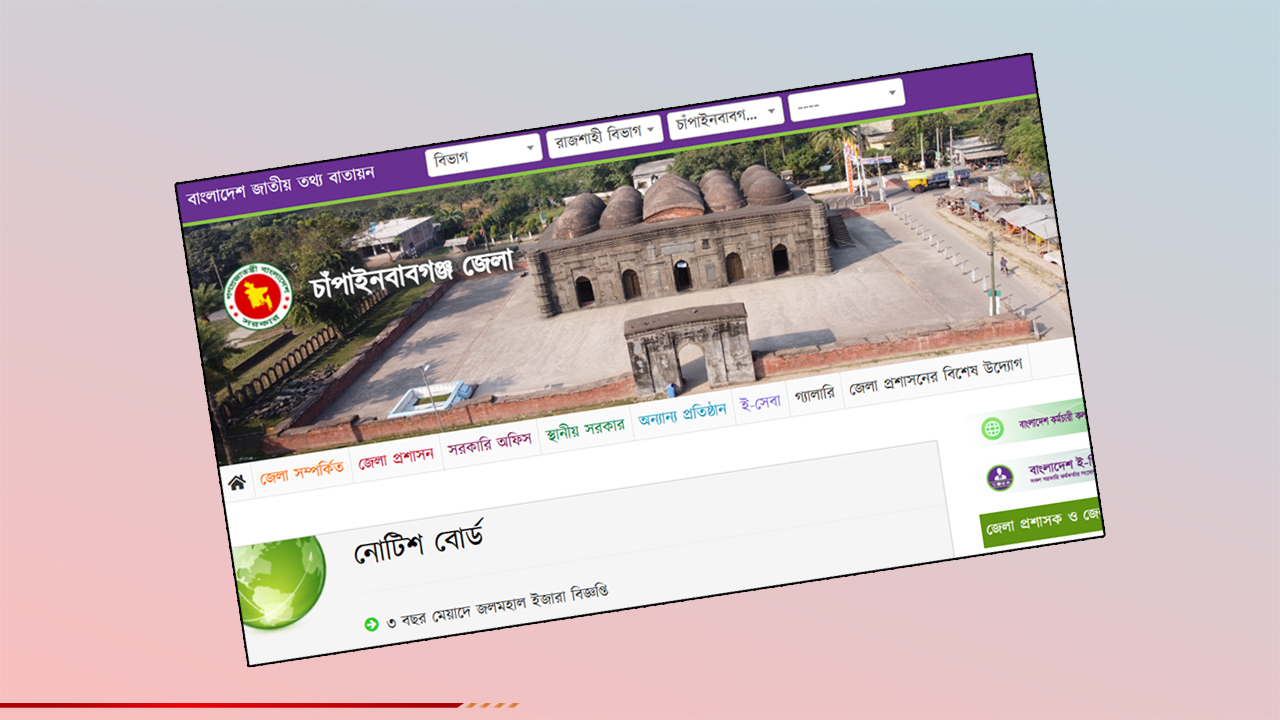Open the রাজশাহী বিভাগ dropdown

(x=601, y=132)
